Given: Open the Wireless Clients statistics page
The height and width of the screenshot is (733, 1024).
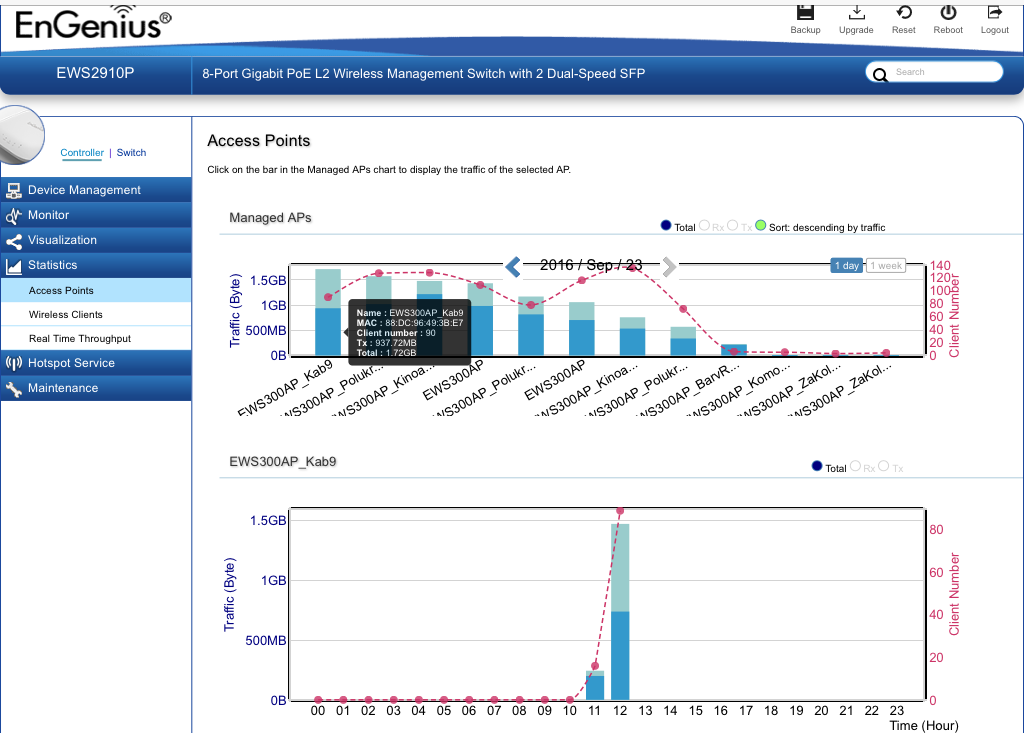Looking at the screenshot, I should 96,314.
